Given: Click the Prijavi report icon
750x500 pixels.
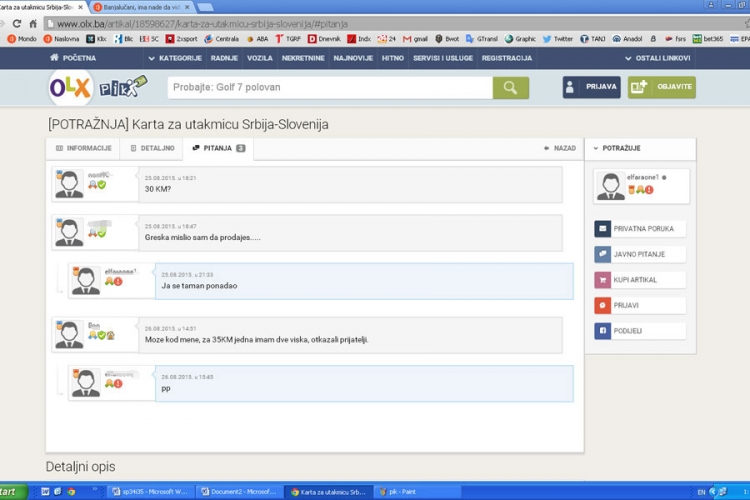Looking at the screenshot, I should [602, 305].
